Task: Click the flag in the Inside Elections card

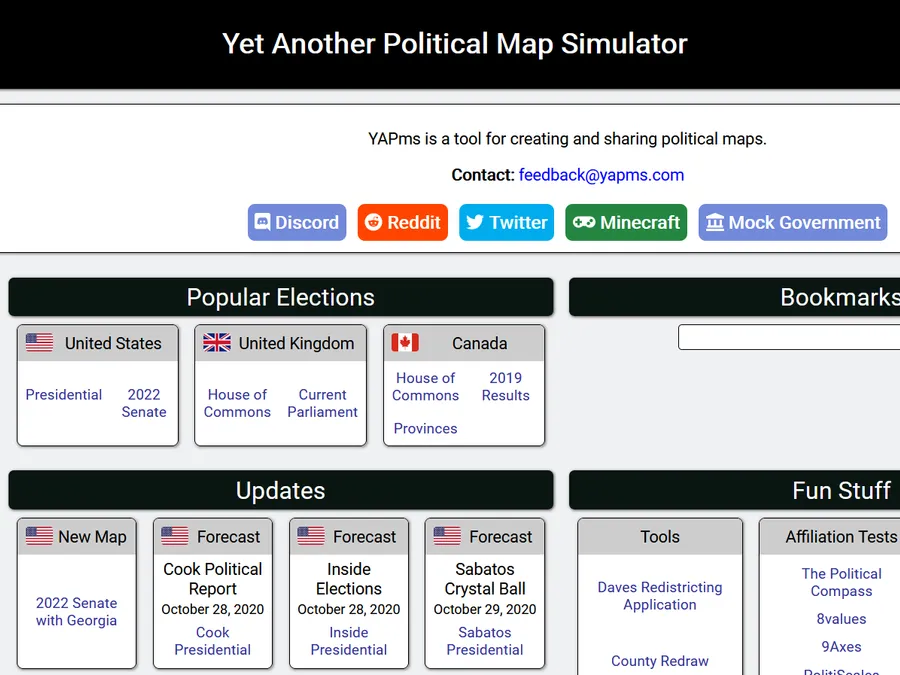Action: (x=311, y=536)
